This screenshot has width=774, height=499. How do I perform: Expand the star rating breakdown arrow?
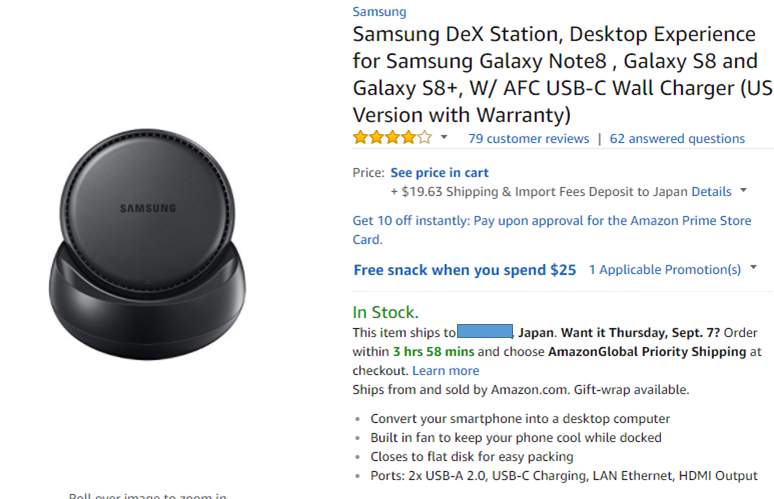pos(444,137)
